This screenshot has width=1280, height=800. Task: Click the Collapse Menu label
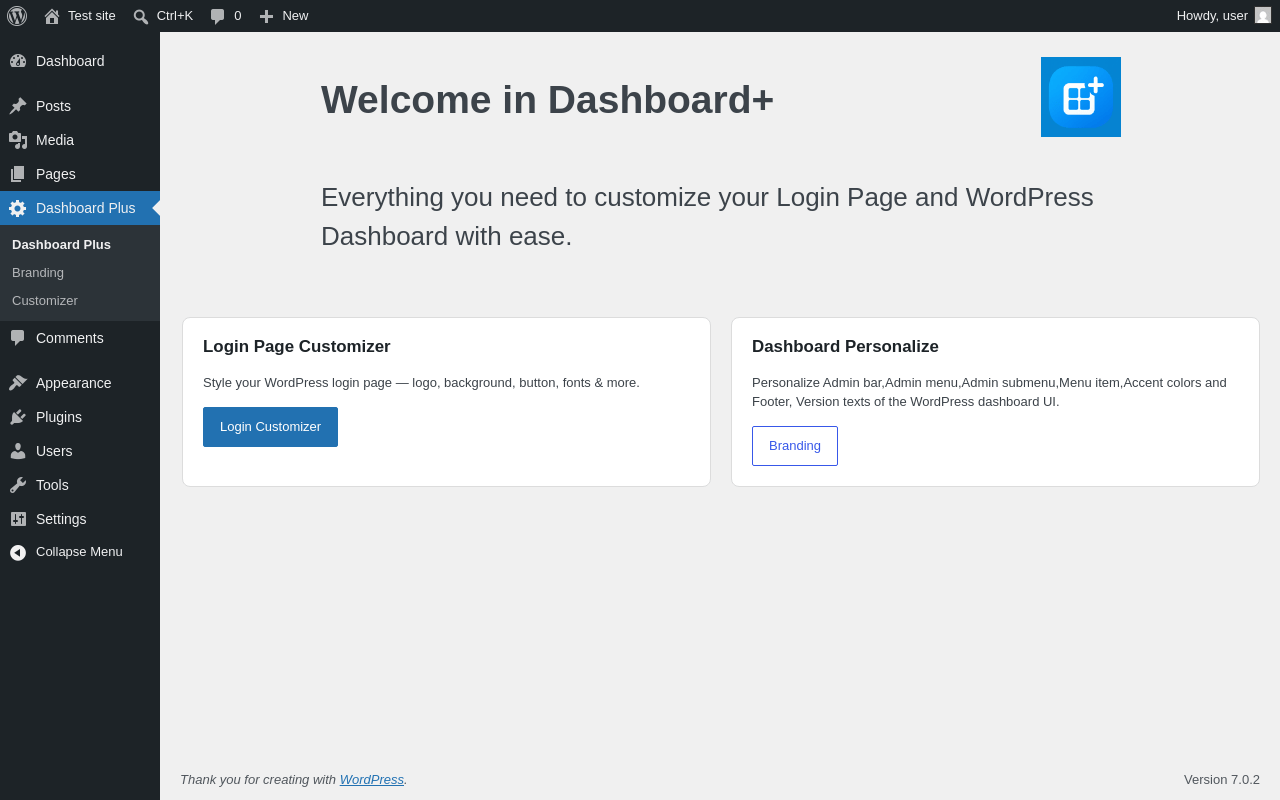79,552
